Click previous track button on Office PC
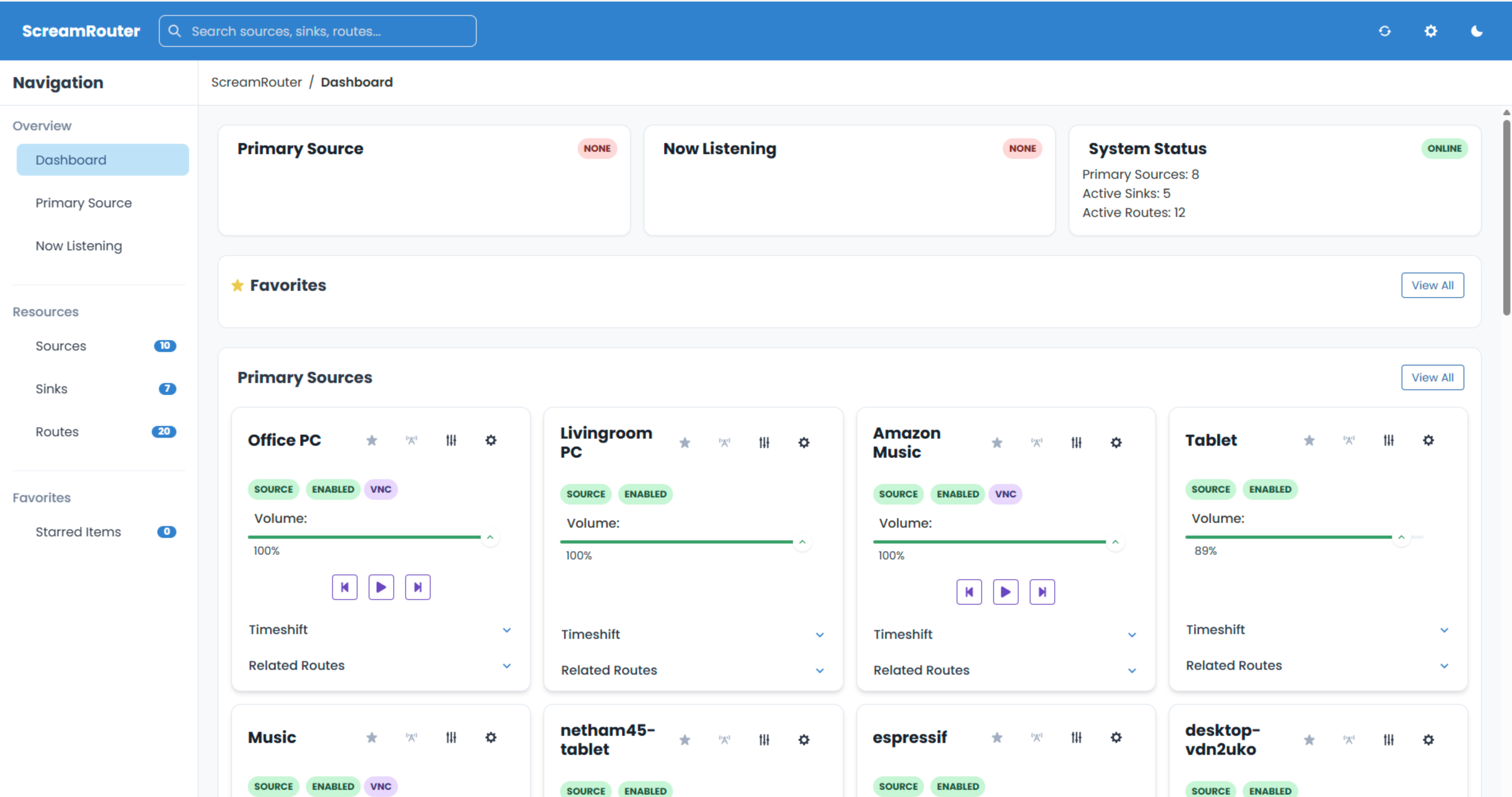 pos(344,587)
